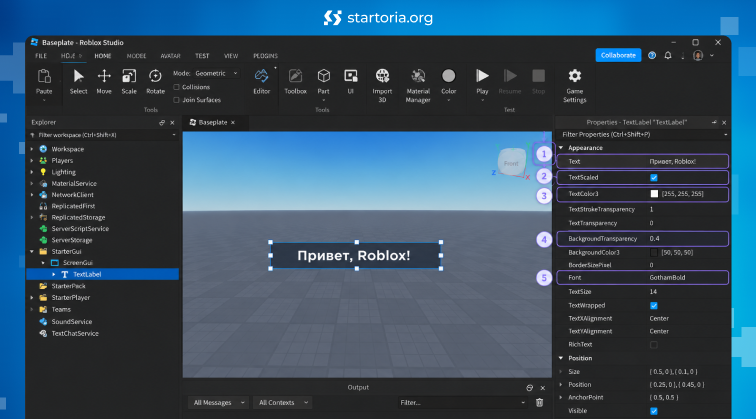756x419 pixels.
Task: Collapse the Position section
Action: (x=561, y=358)
